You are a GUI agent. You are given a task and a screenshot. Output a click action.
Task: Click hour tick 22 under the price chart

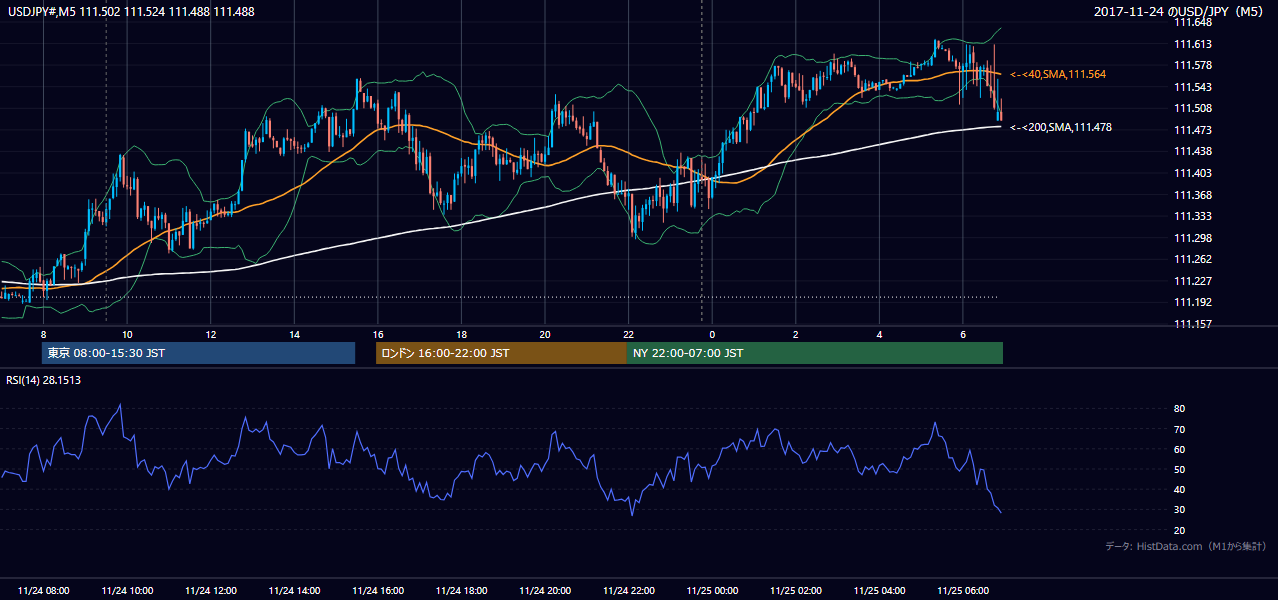pos(628,334)
